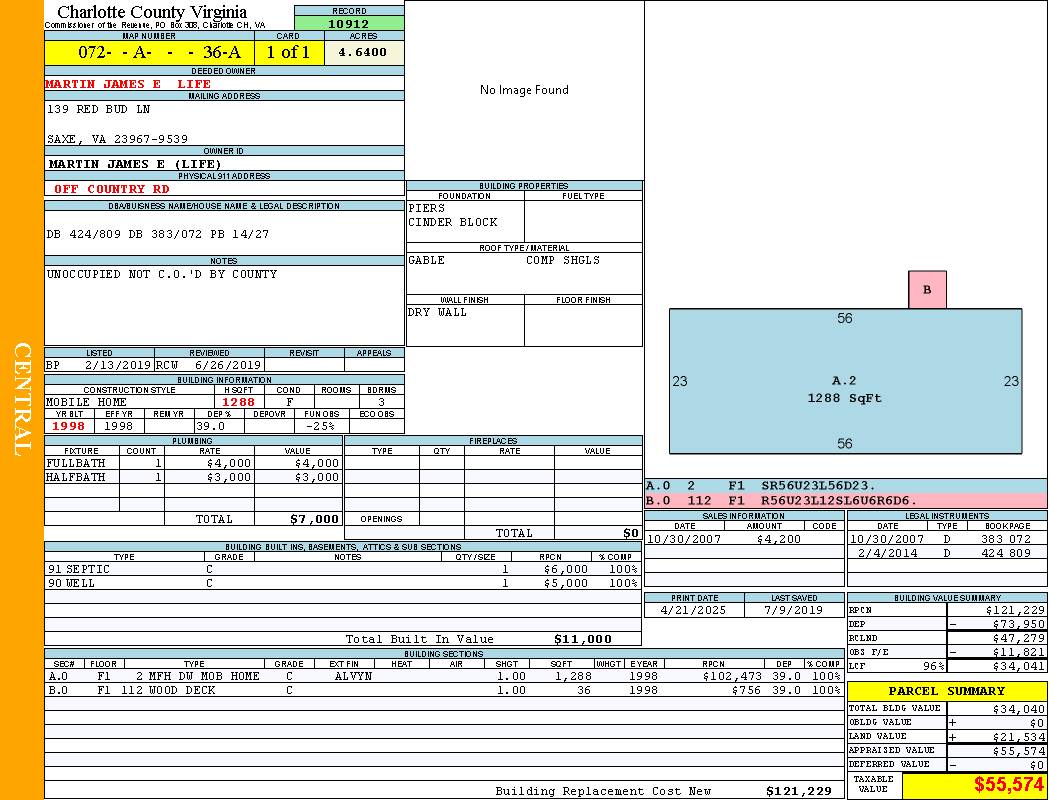Select the 10/30/2007 sales information row
The width and height of the screenshot is (1050, 800).
point(743,538)
